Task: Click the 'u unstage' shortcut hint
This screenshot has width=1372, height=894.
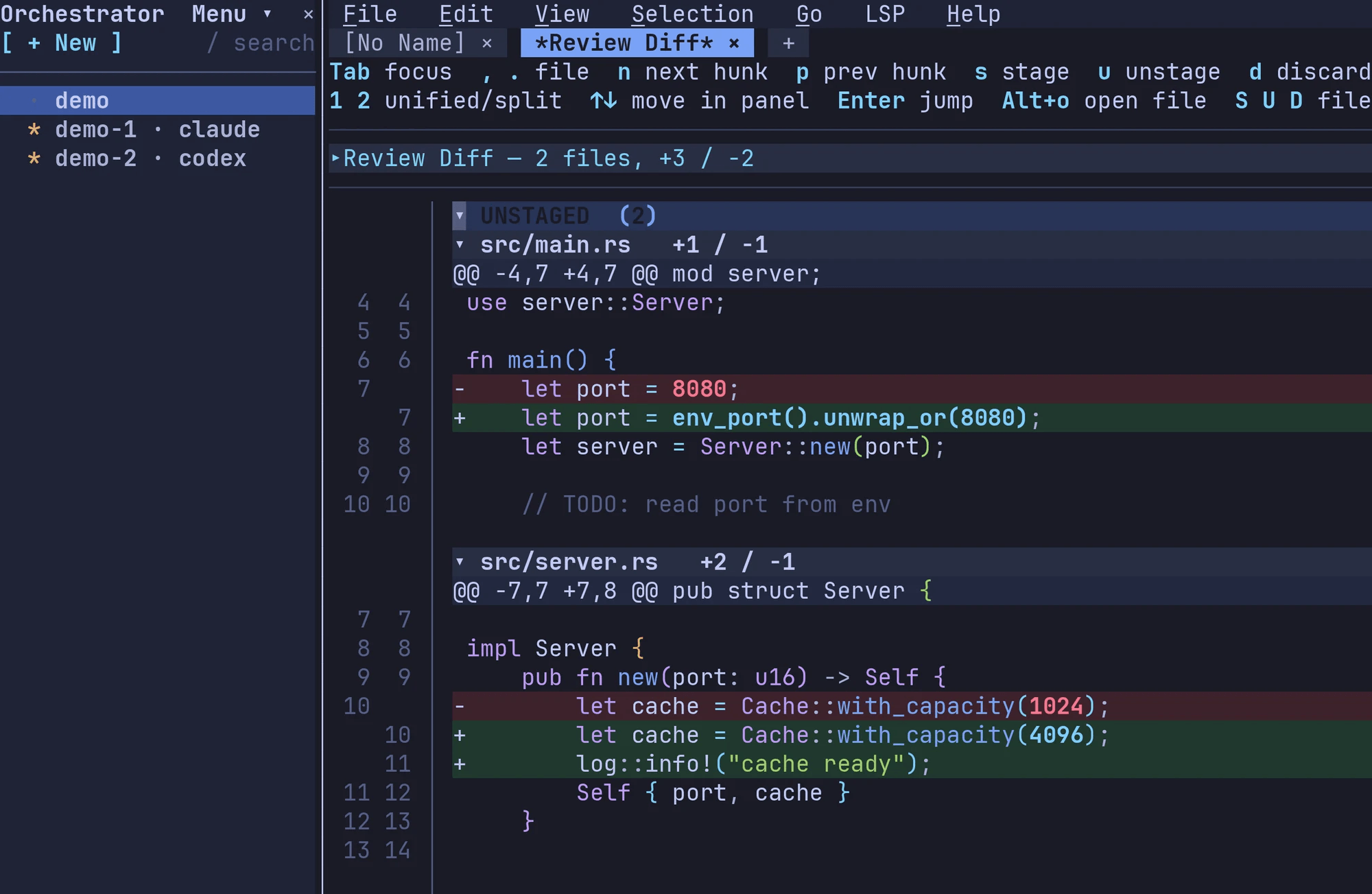Action: click(1159, 72)
